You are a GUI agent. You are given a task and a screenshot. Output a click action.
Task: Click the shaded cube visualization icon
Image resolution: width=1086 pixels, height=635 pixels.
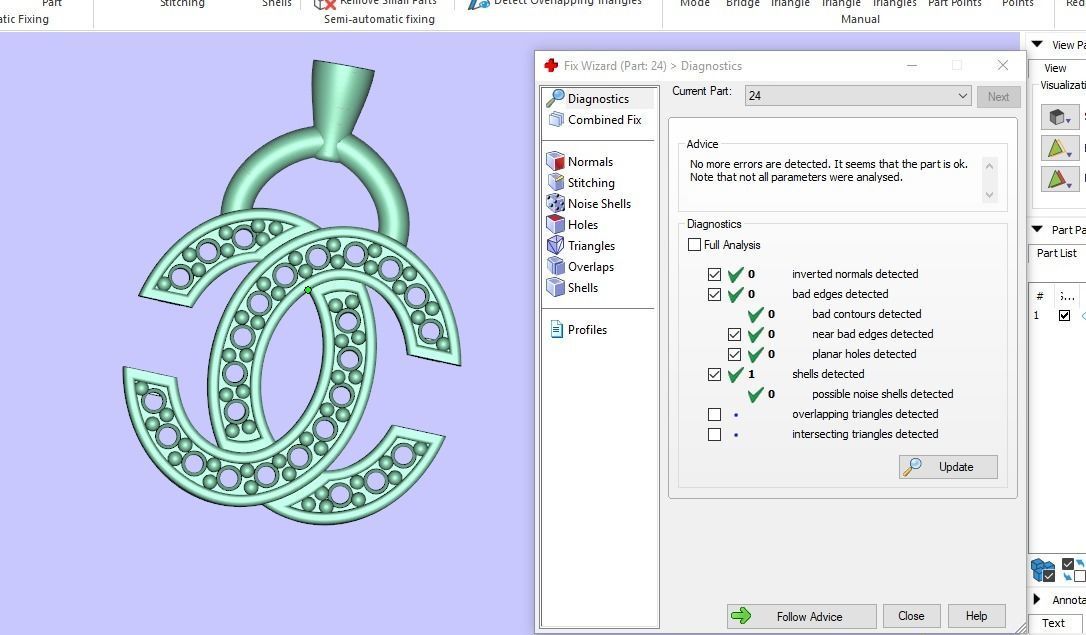point(1060,116)
